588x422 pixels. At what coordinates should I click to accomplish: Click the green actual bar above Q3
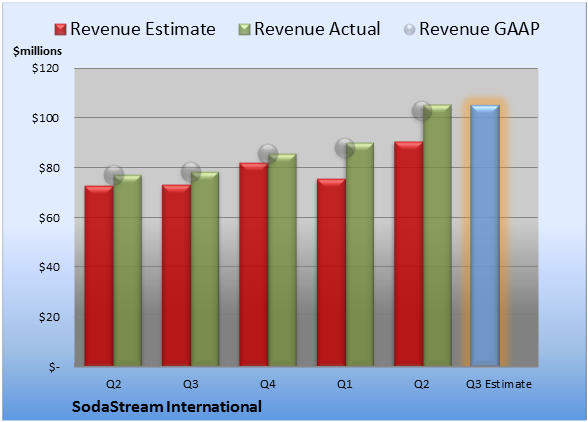(x=205, y=269)
